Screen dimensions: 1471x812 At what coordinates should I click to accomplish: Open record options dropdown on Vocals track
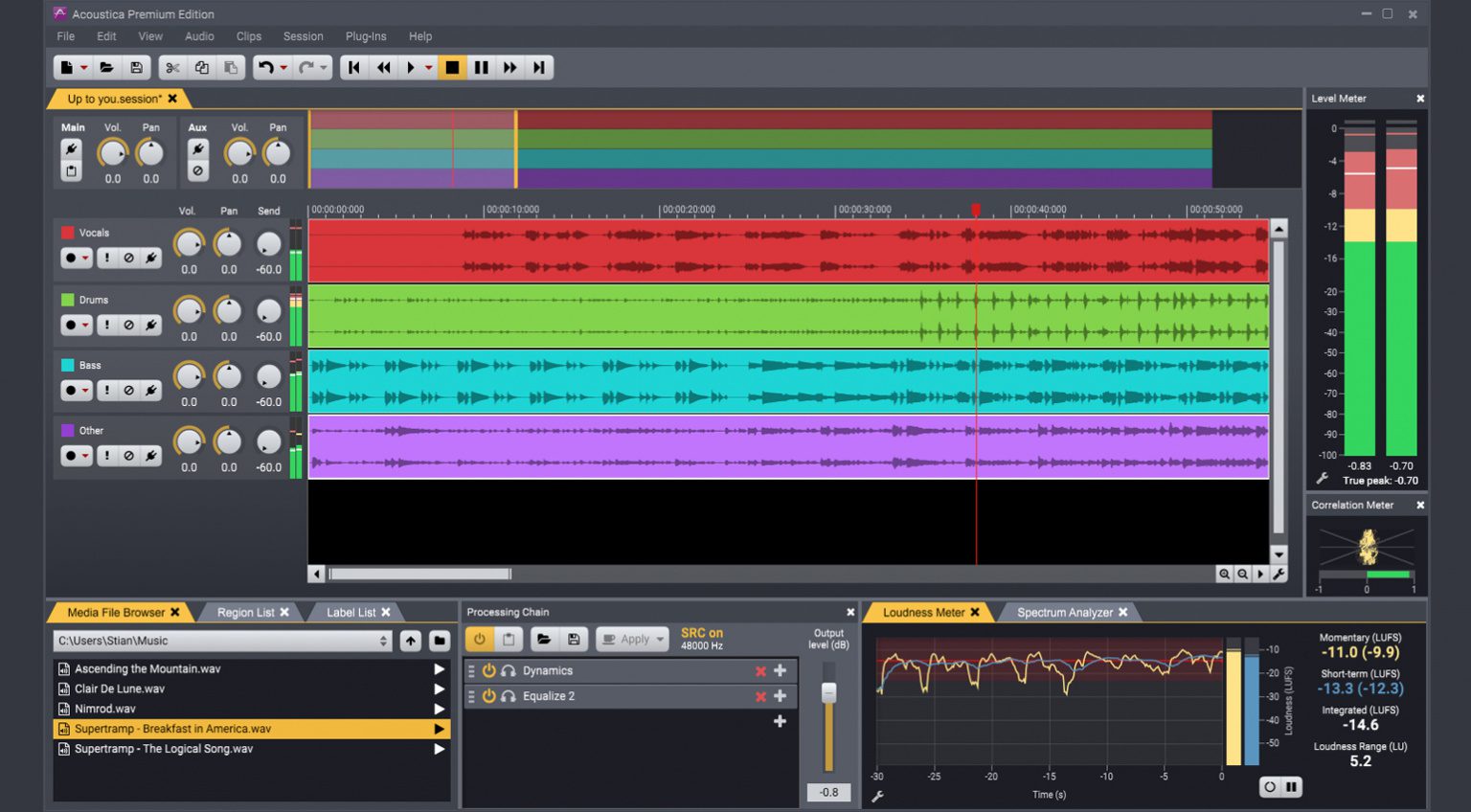(85, 259)
